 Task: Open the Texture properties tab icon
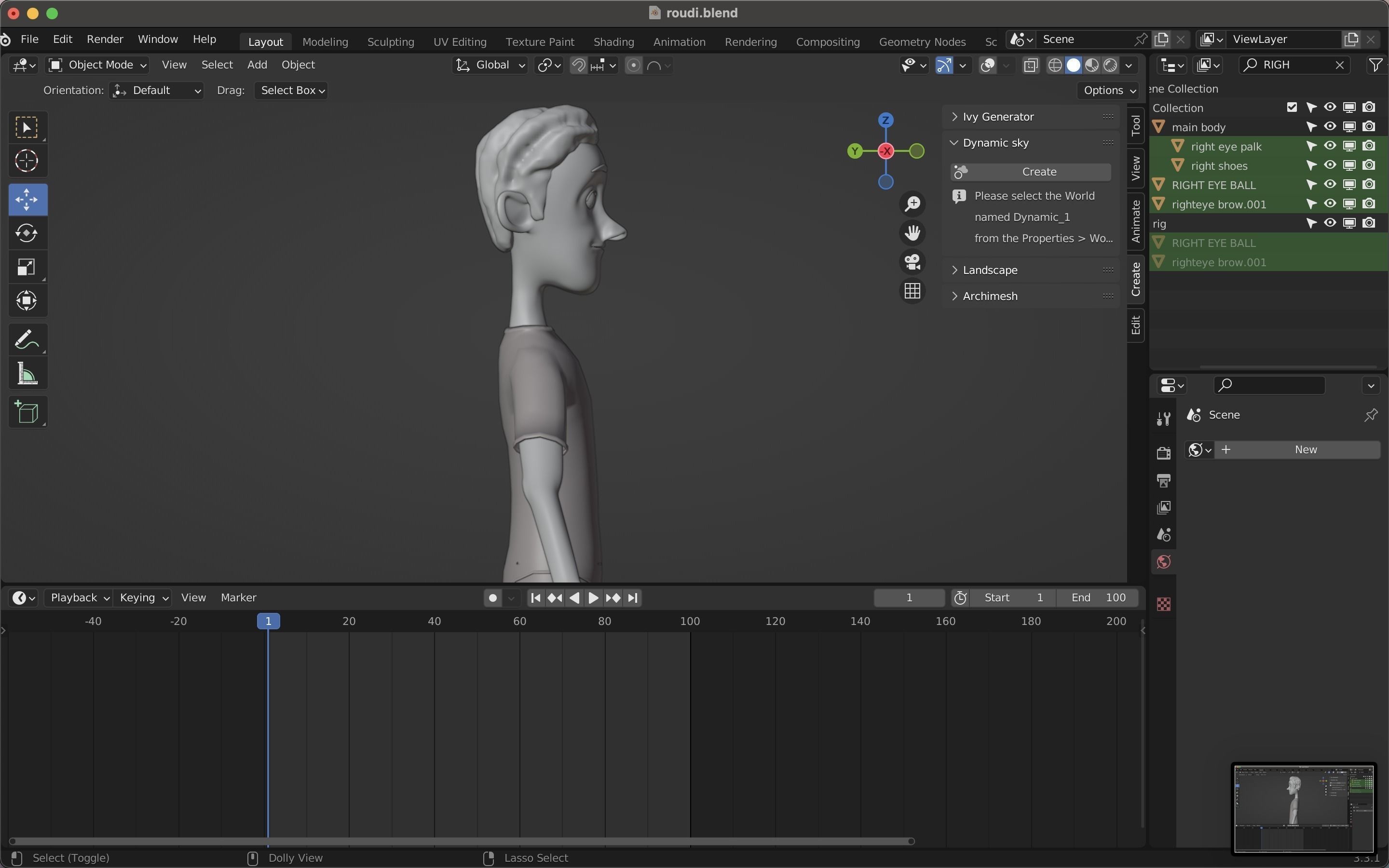(x=1163, y=604)
